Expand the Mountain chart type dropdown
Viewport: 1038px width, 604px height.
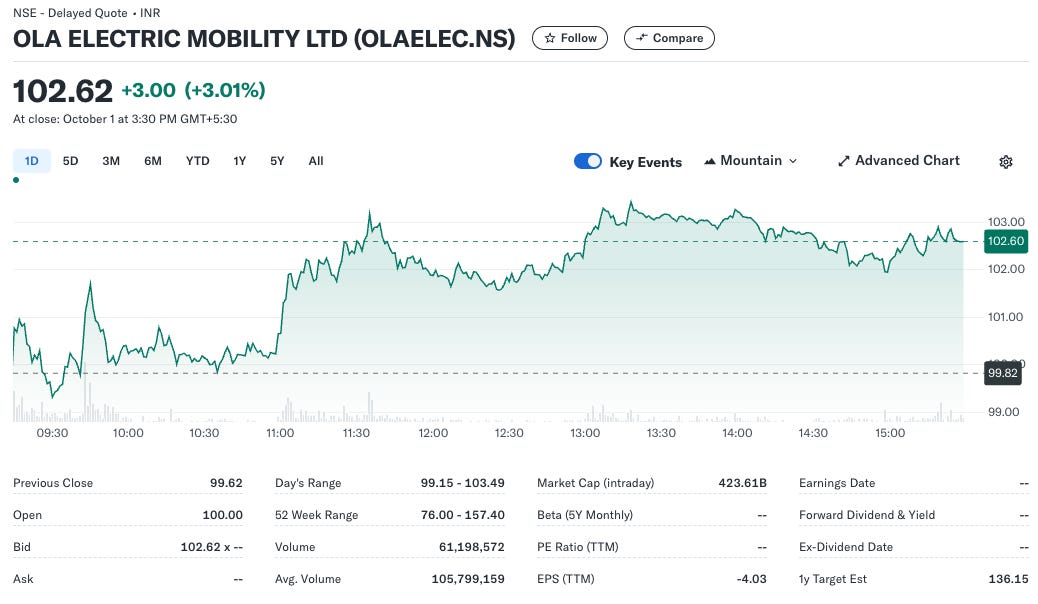[x=751, y=161]
